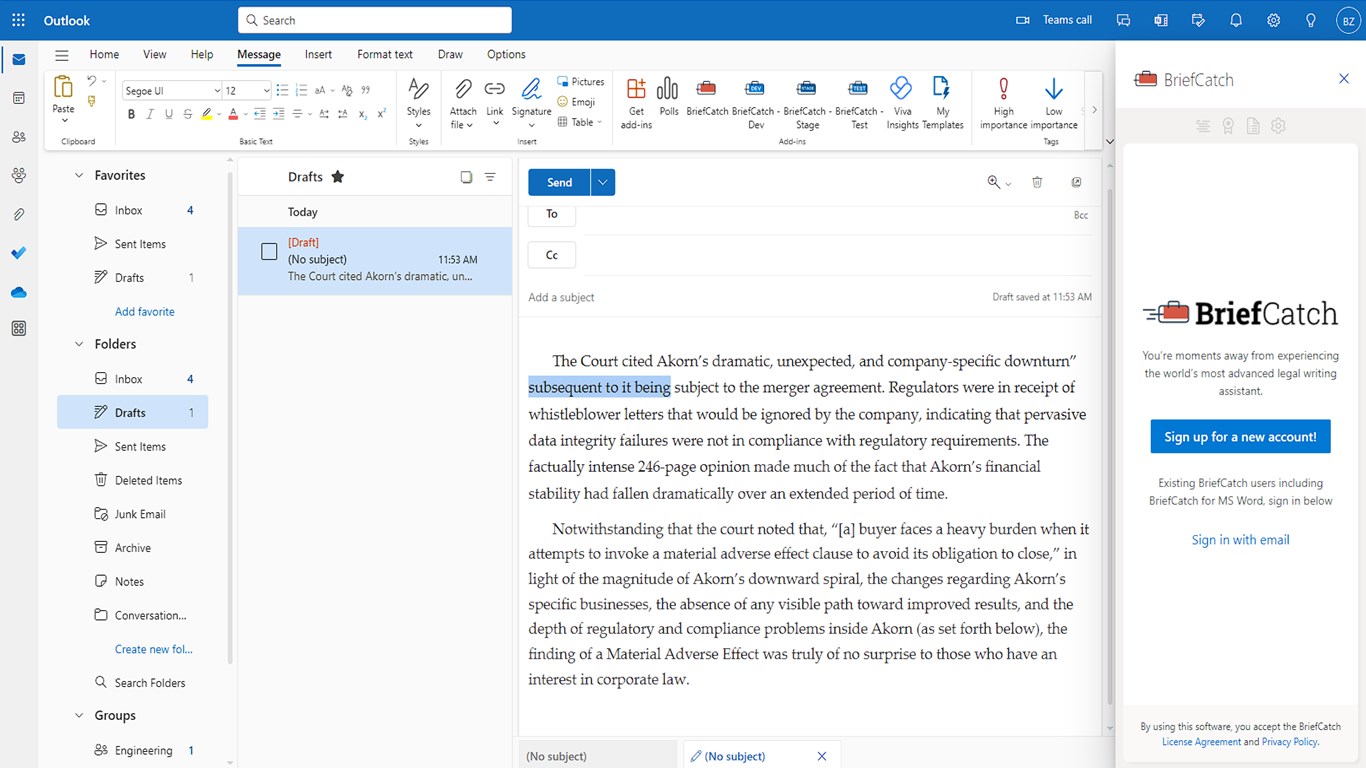Open the BriefCatch License Agreement link
This screenshot has width=1366, height=768.
pos(1201,742)
